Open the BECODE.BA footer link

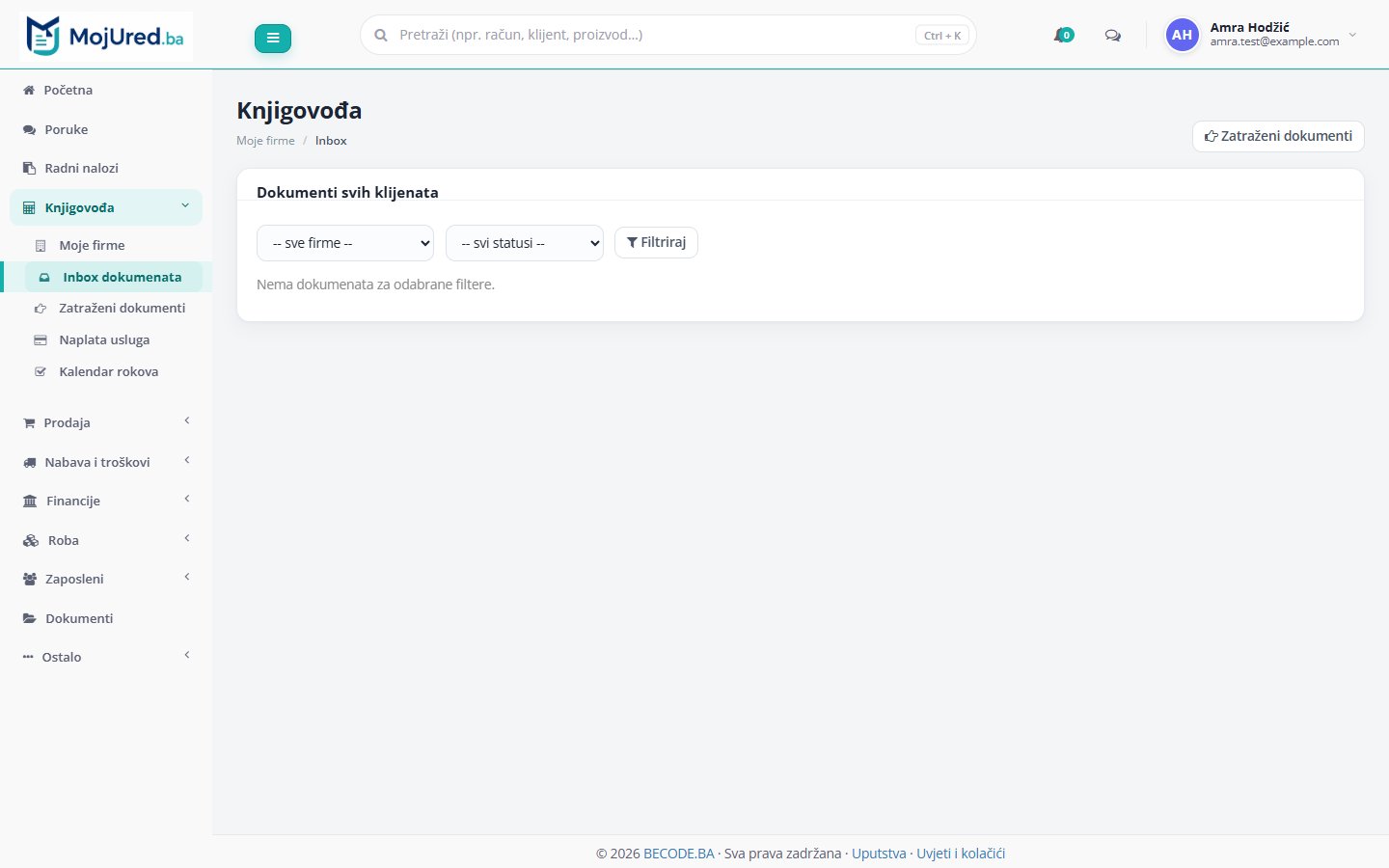(x=679, y=854)
